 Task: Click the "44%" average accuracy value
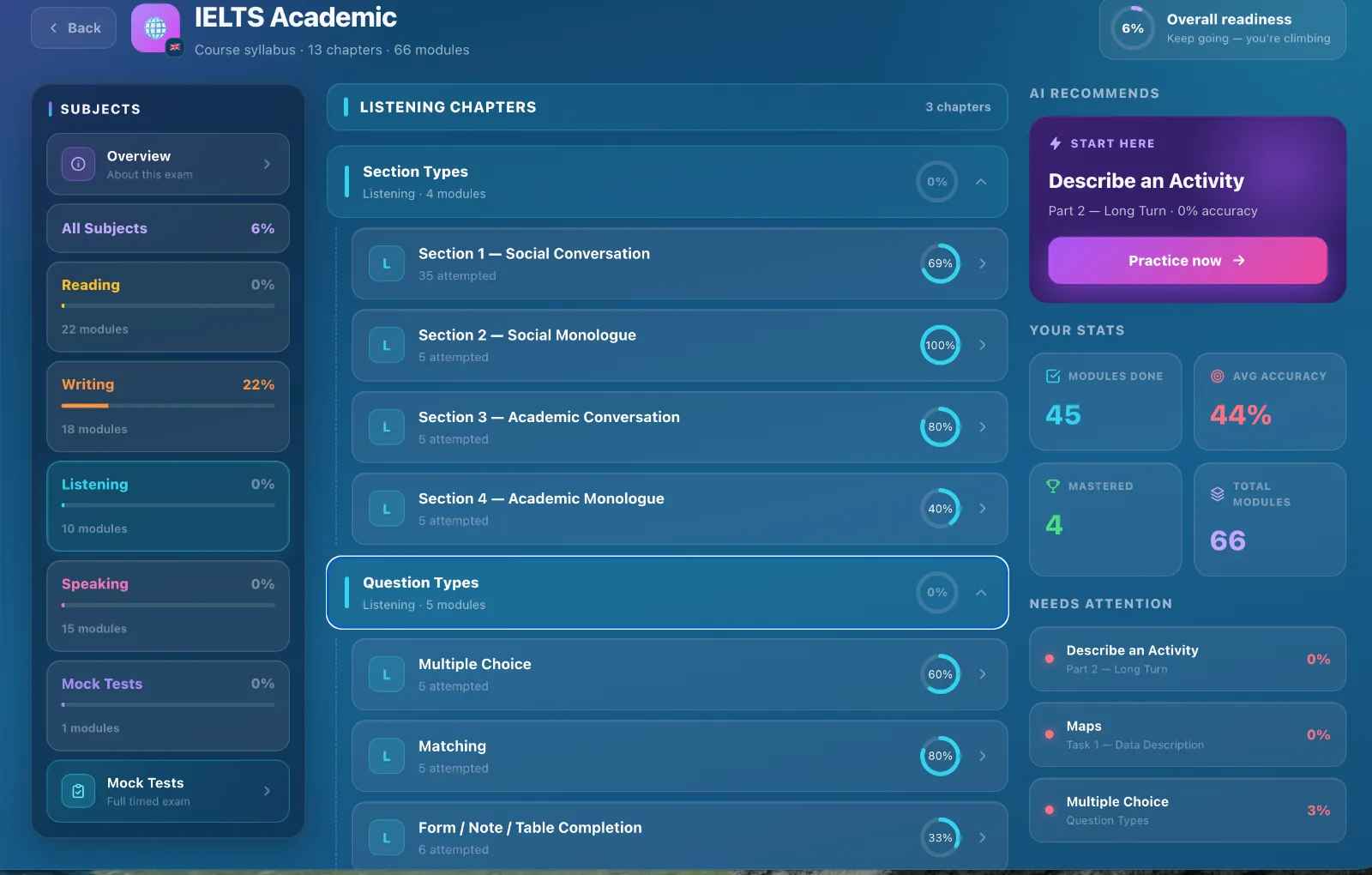click(1241, 415)
